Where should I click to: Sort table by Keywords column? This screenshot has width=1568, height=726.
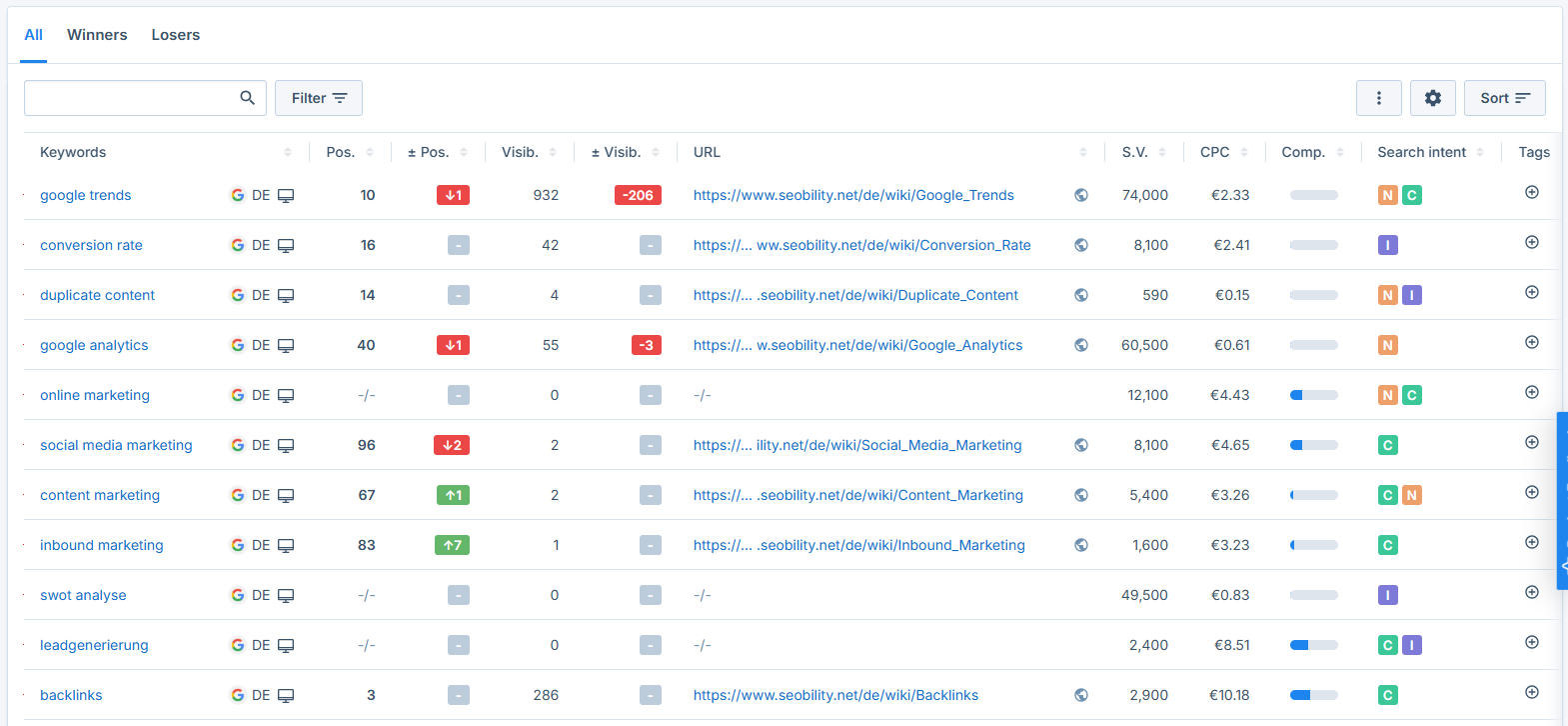pos(288,152)
